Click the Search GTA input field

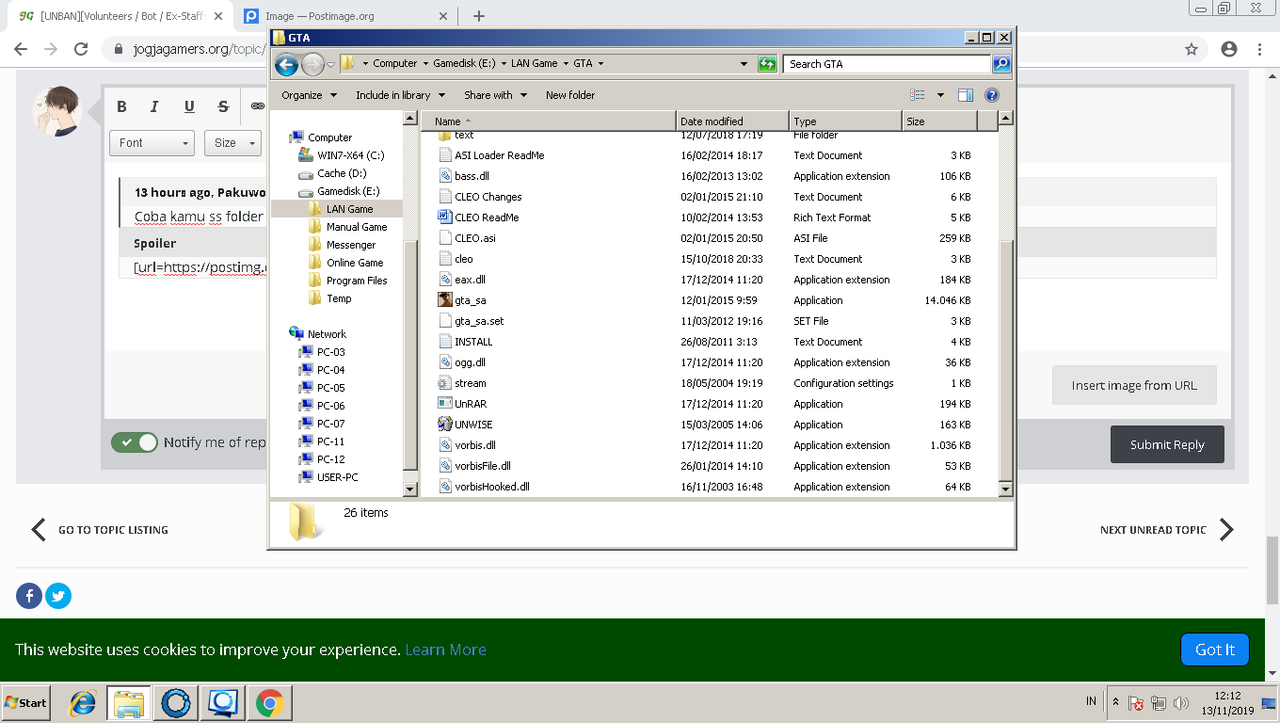click(x=887, y=64)
